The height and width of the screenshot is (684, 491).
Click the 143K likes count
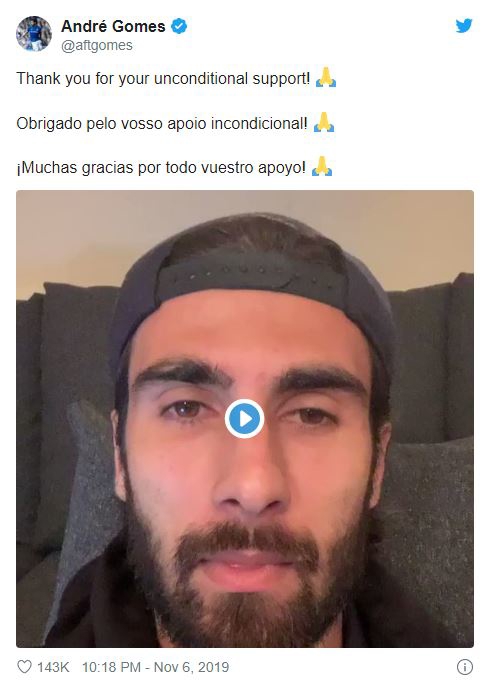(53, 667)
